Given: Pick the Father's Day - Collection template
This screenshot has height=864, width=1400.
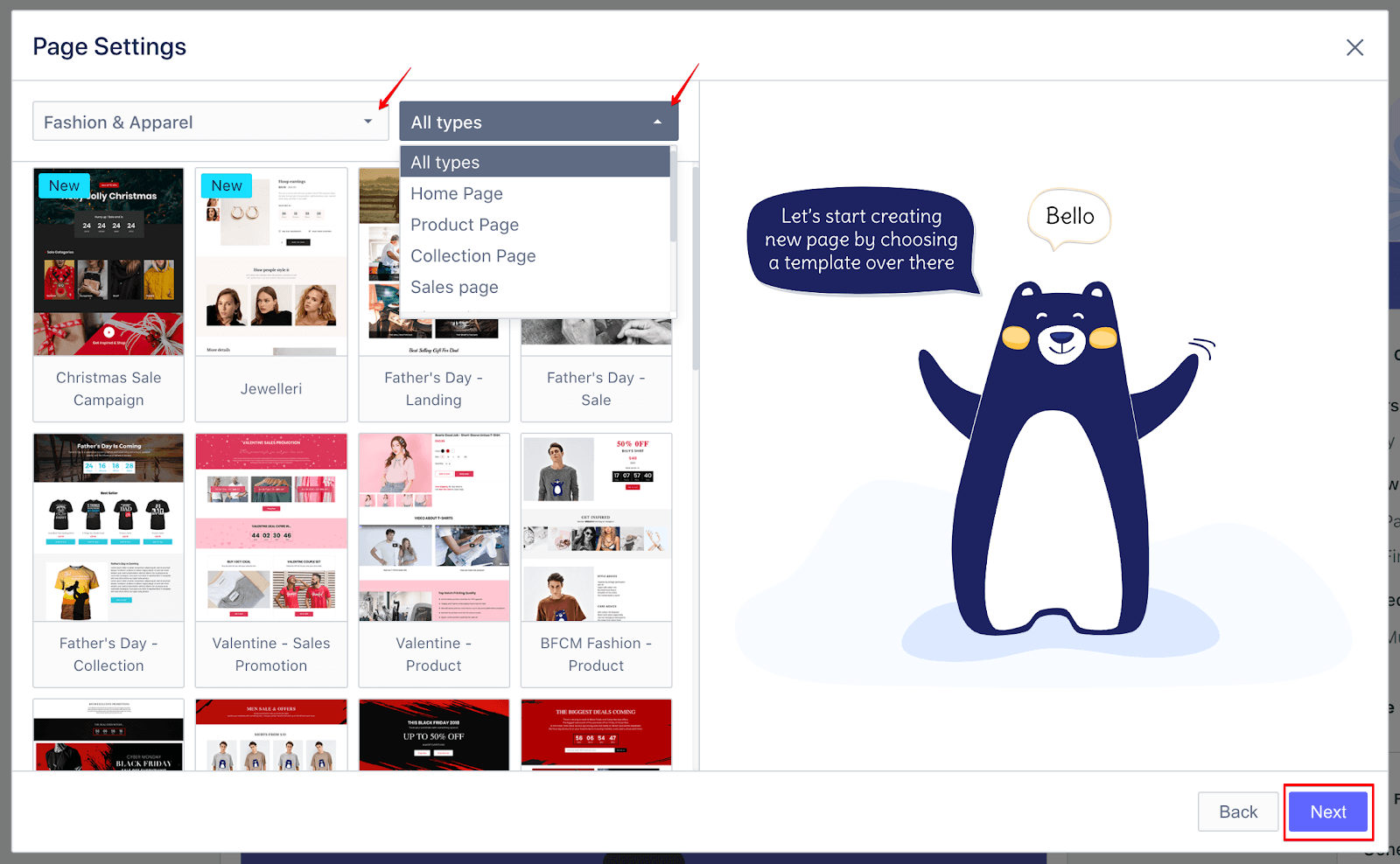Looking at the screenshot, I should [x=108, y=559].
